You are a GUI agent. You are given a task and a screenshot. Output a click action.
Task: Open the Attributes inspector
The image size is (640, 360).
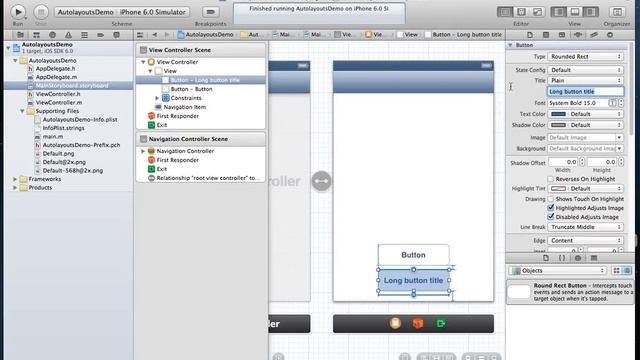click(x=578, y=35)
